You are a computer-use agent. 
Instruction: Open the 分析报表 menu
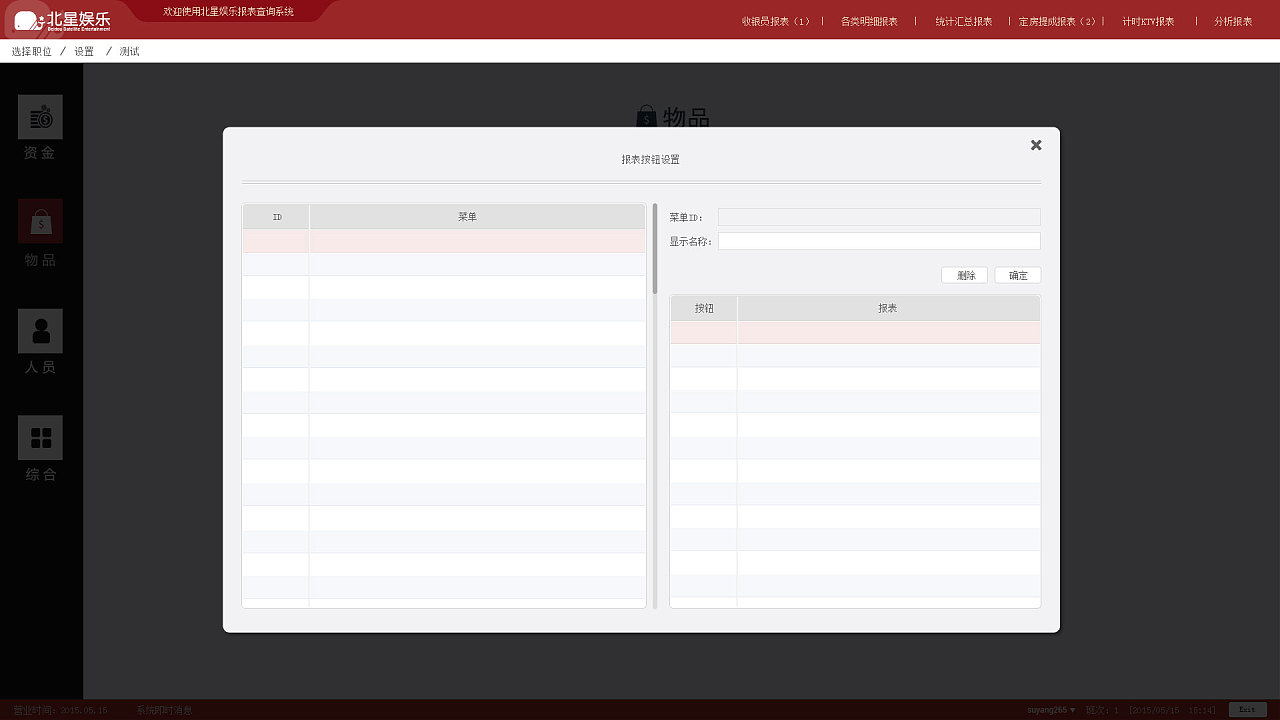(1233, 21)
